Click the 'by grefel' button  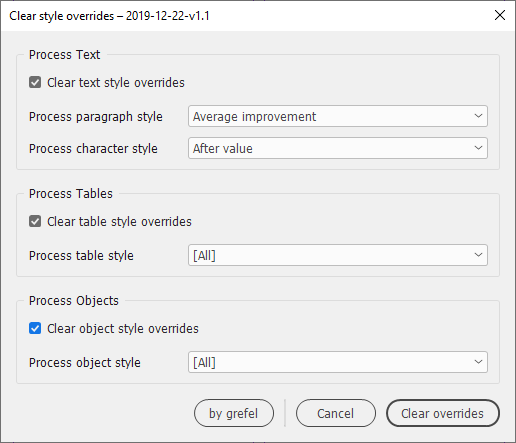pyautogui.click(x=234, y=413)
